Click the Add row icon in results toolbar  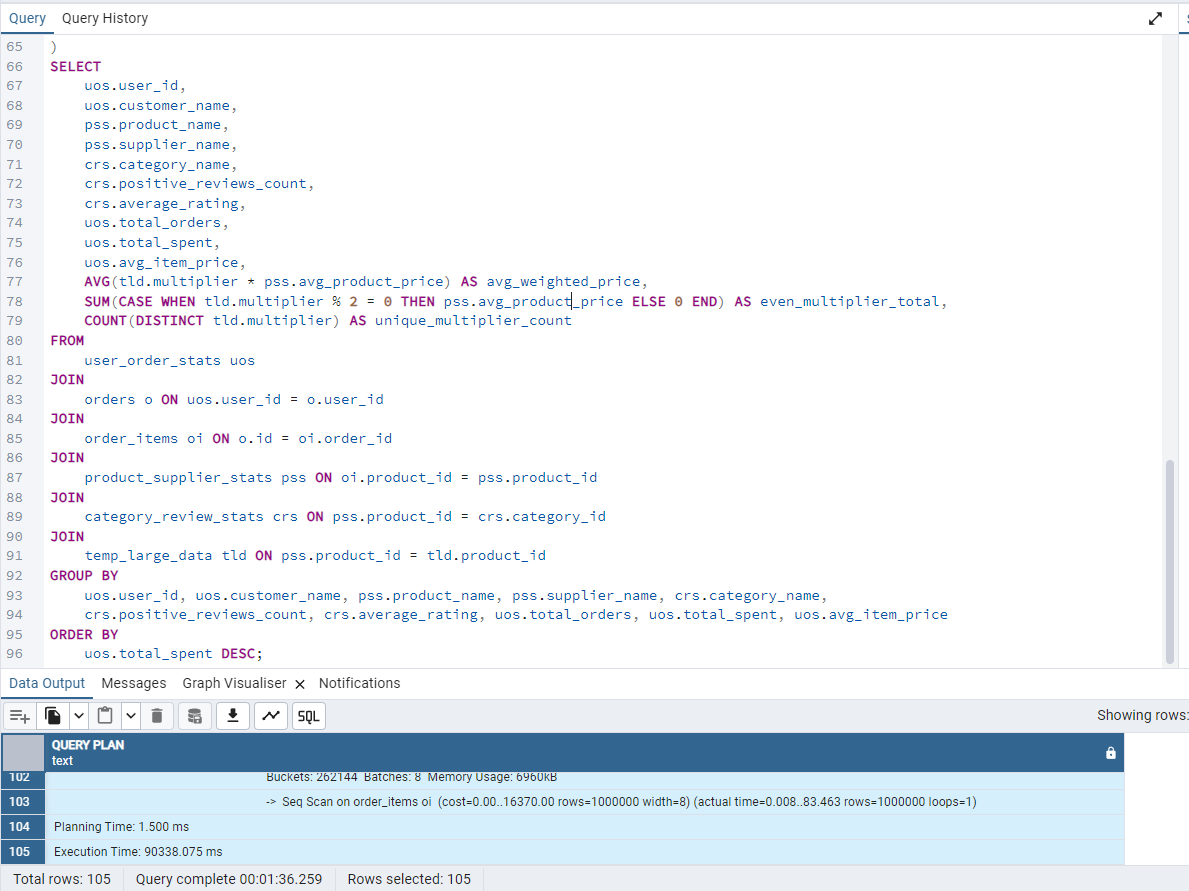pos(20,716)
